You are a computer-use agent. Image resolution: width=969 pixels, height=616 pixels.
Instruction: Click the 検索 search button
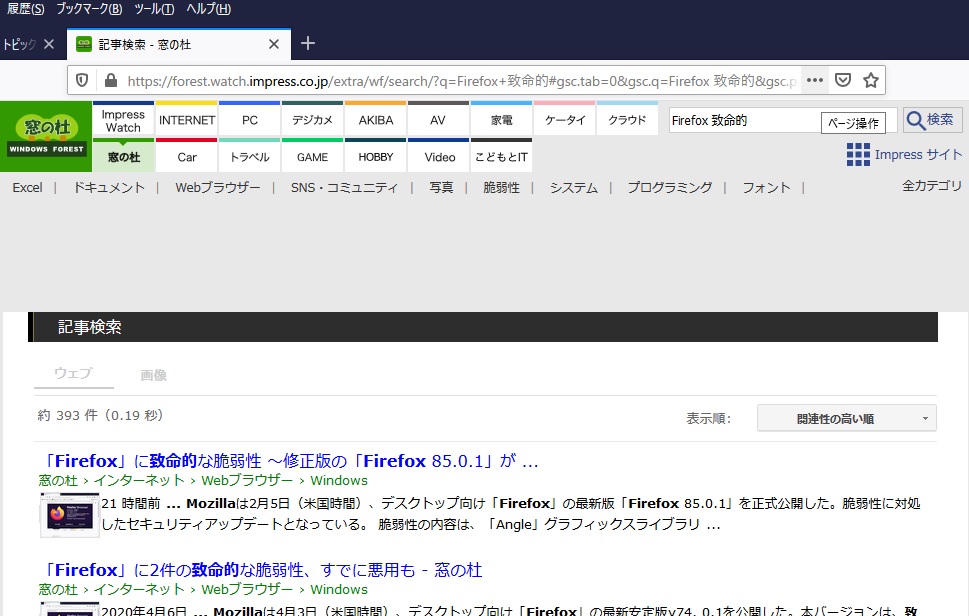pyautogui.click(x=932, y=120)
